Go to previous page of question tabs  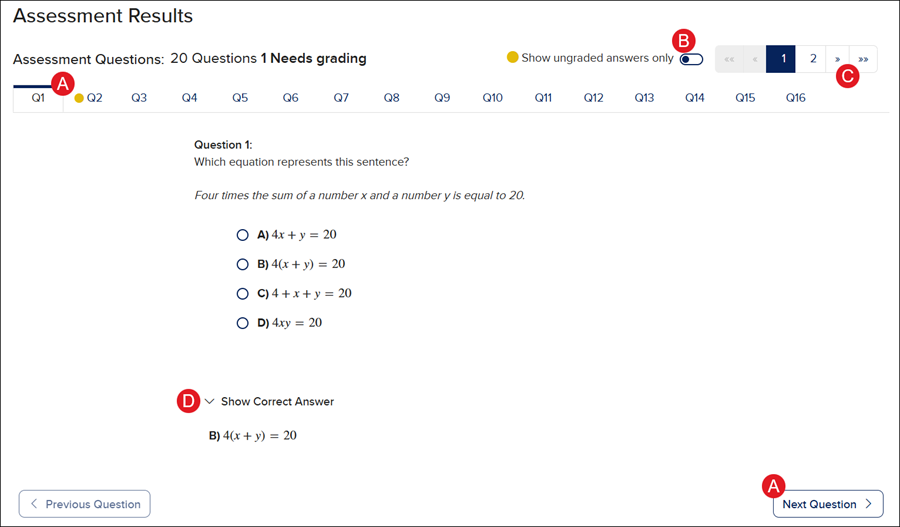pos(754,59)
